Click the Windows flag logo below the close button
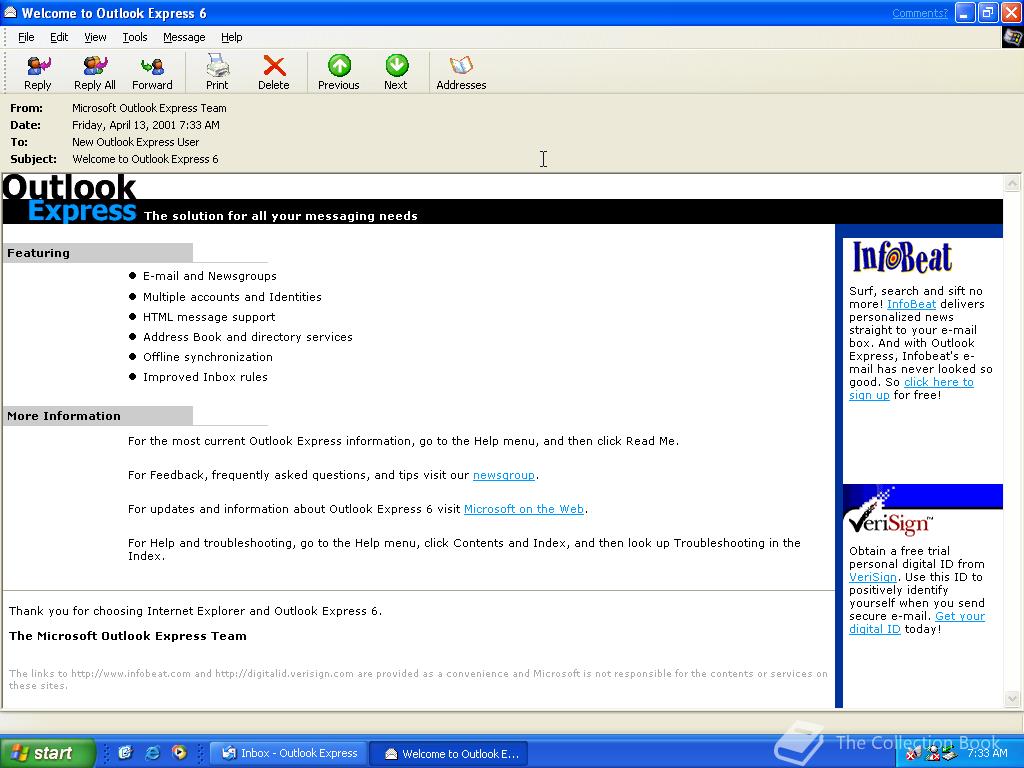The width and height of the screenshot is (1024, 768). pos(1012,37)
